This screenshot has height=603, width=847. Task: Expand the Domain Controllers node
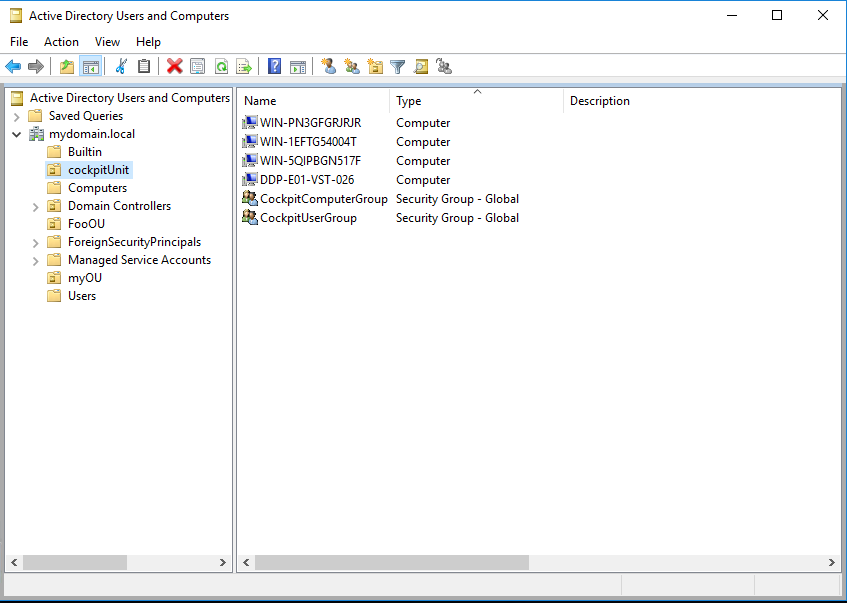[x=36, y=206]
